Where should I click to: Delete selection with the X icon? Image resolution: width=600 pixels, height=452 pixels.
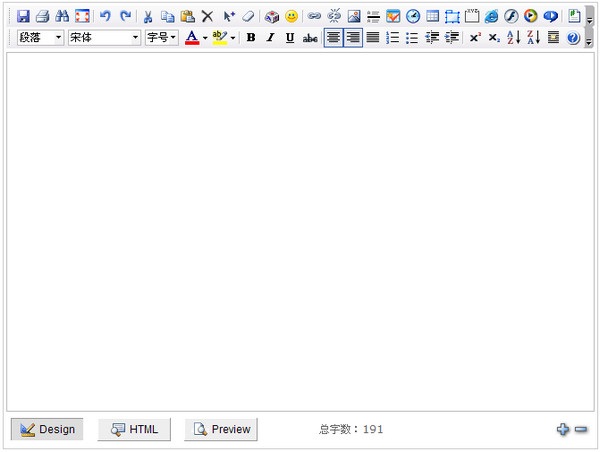[207, 16]
